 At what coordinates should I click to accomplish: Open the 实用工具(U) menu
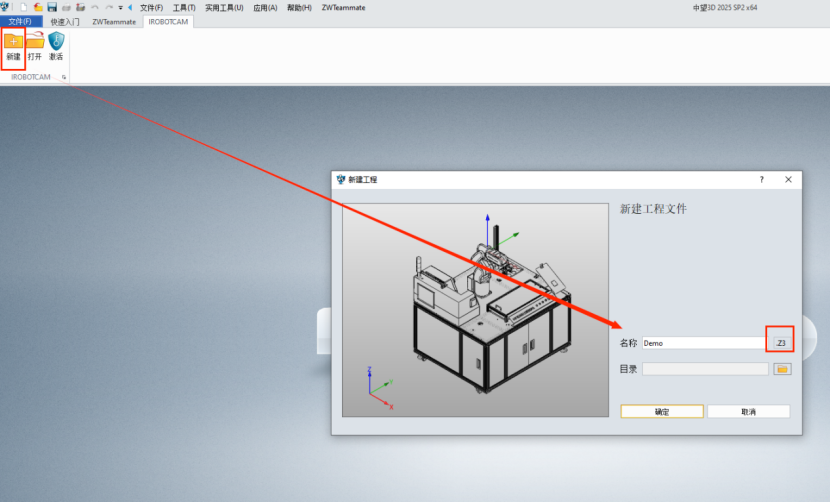click(224, 7)
